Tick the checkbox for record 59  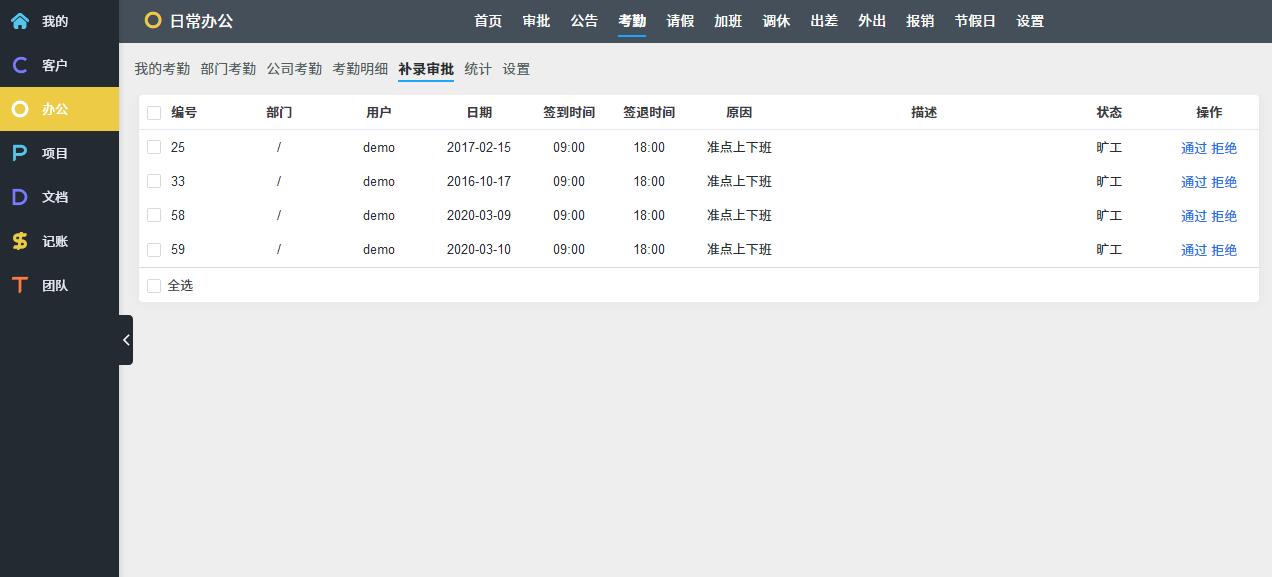tap(154, 249)
